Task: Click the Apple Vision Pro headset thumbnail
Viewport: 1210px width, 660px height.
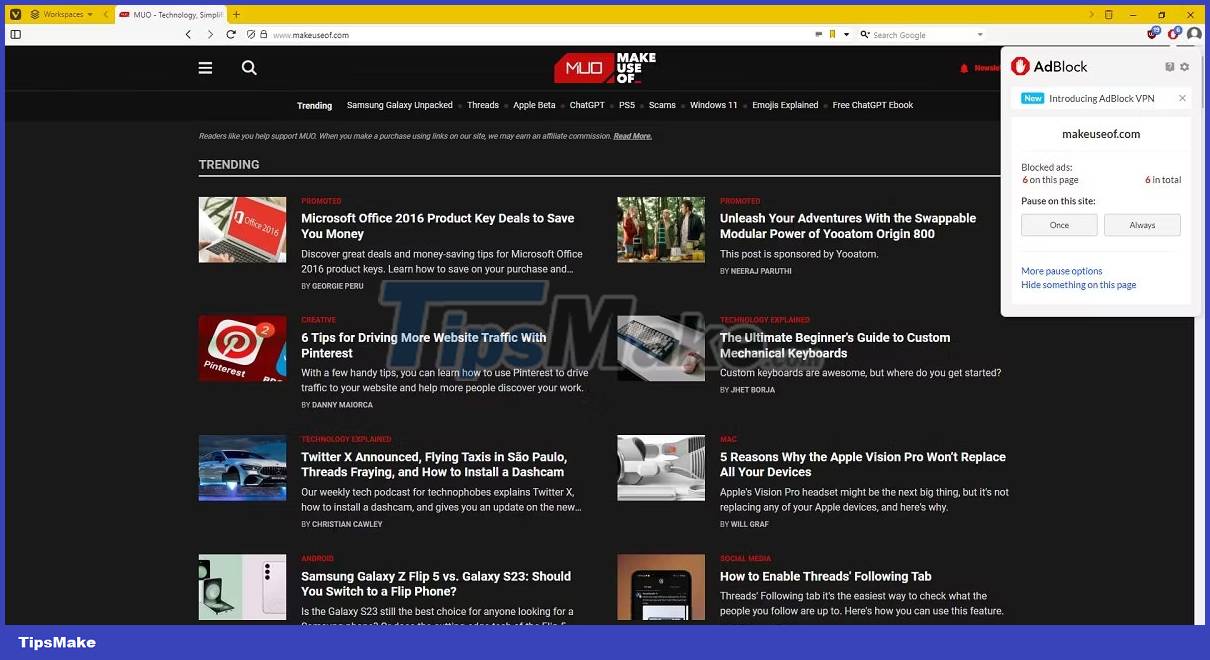Action: 661,467
